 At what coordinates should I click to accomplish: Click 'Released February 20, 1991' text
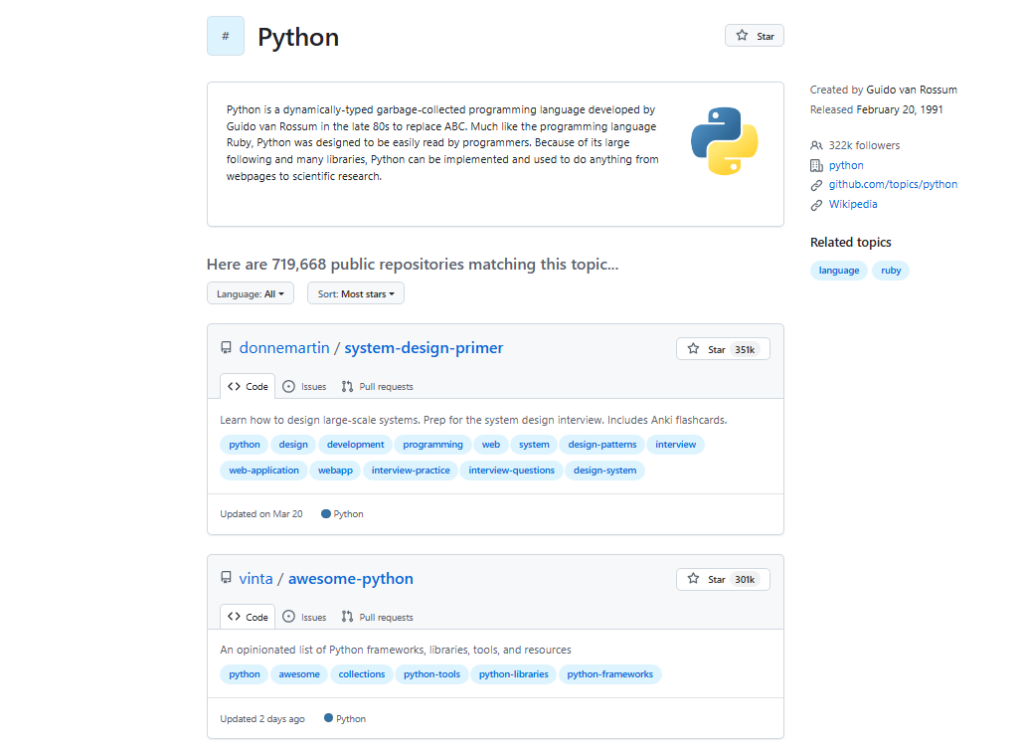[x=876, y=110]
